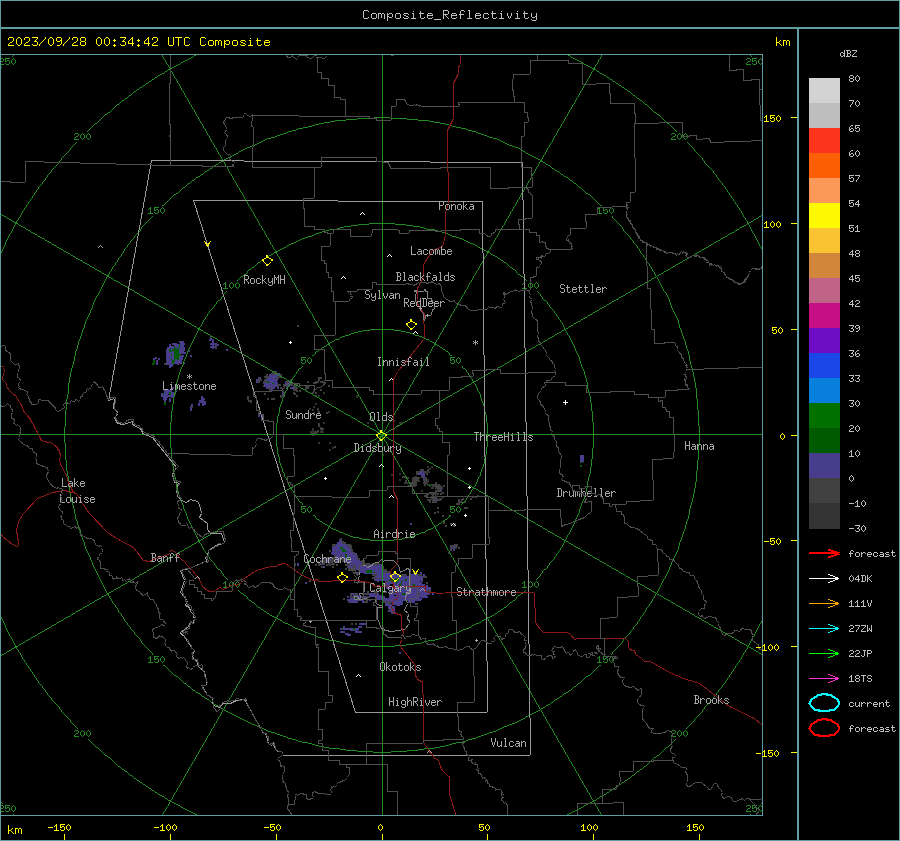This screenshot has width=900, height=841.
Task: Click the Cochrane town label
Action: (327, 559)
